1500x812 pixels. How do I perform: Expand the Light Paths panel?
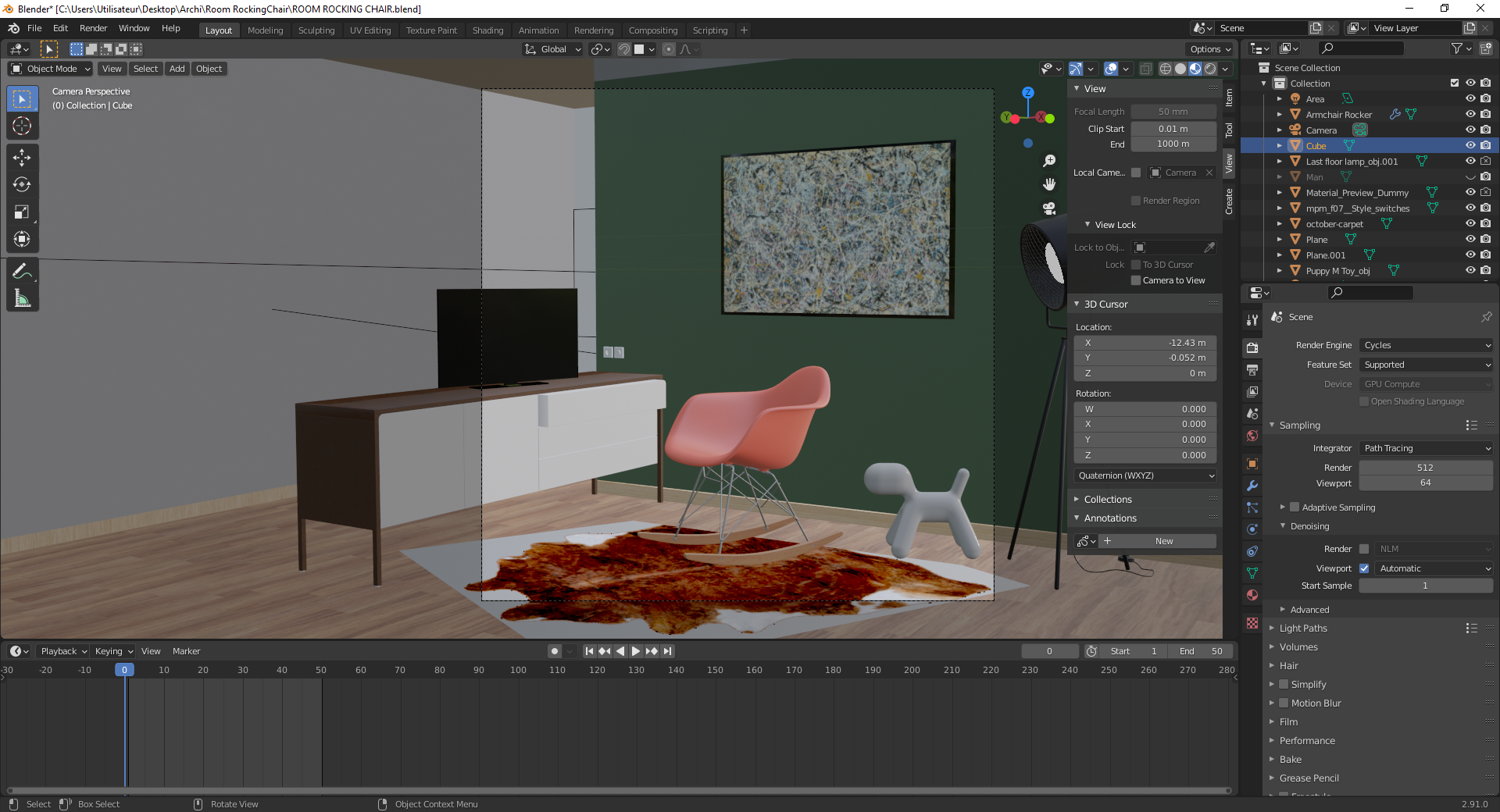tap(1303, 629)
